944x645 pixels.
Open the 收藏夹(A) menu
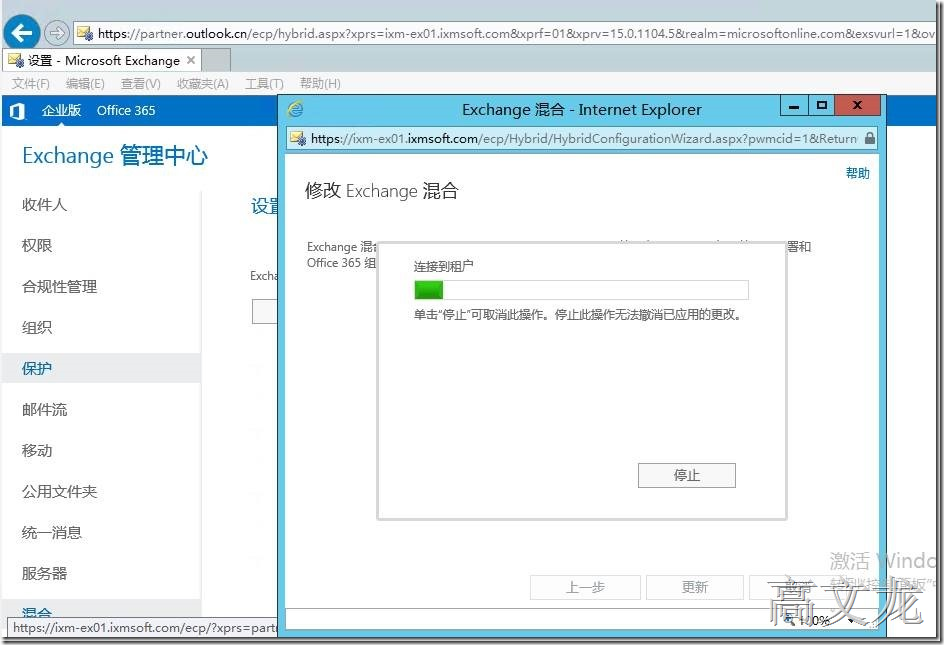pyautogui.click(x=202, y=84)
